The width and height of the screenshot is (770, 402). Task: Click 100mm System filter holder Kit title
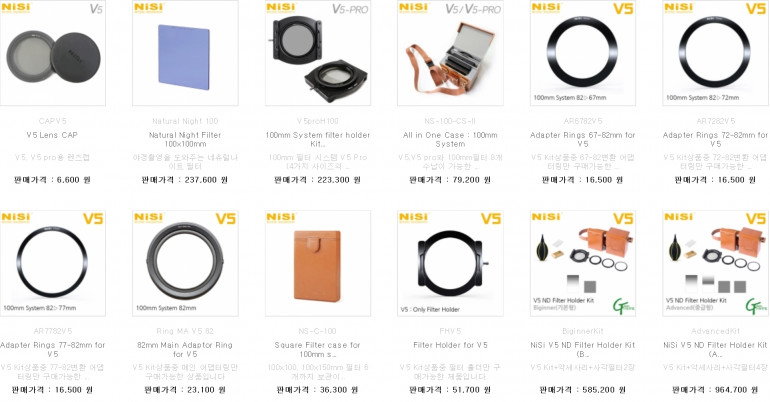coord(318,139)
